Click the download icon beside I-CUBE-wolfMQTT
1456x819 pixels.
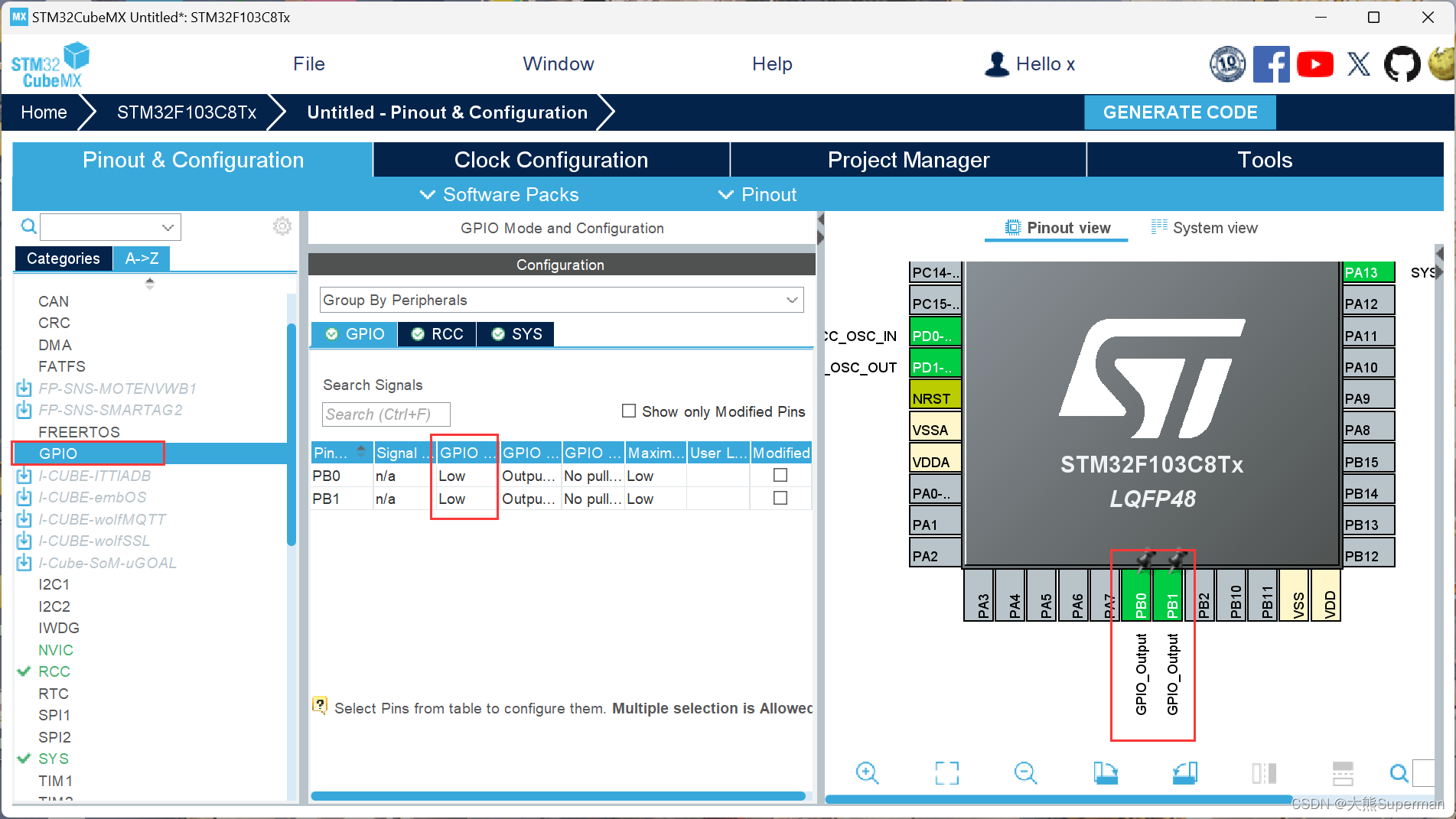(24, 518)
